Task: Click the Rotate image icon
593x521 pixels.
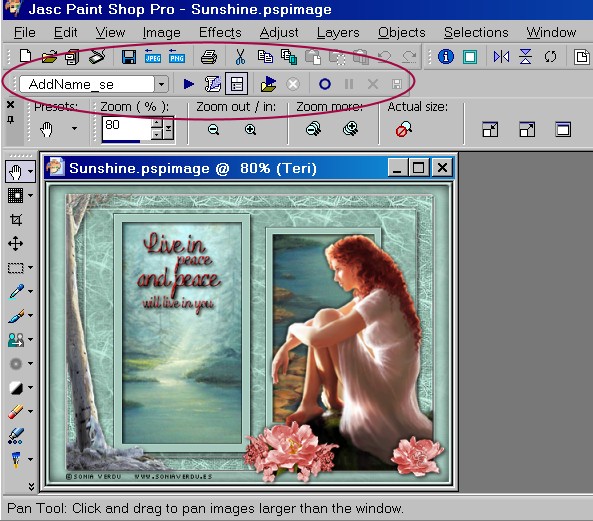Action: (550, 57)
